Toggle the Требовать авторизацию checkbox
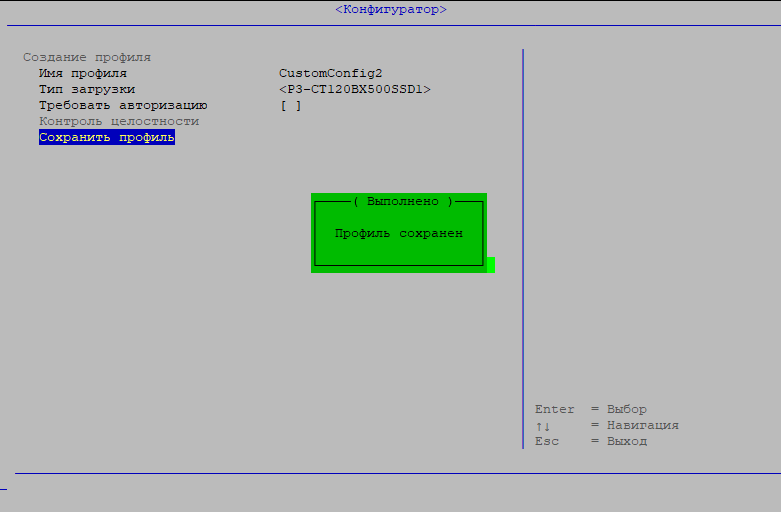Viewport: 781px width, 512px height. click(x=290, y=105)
